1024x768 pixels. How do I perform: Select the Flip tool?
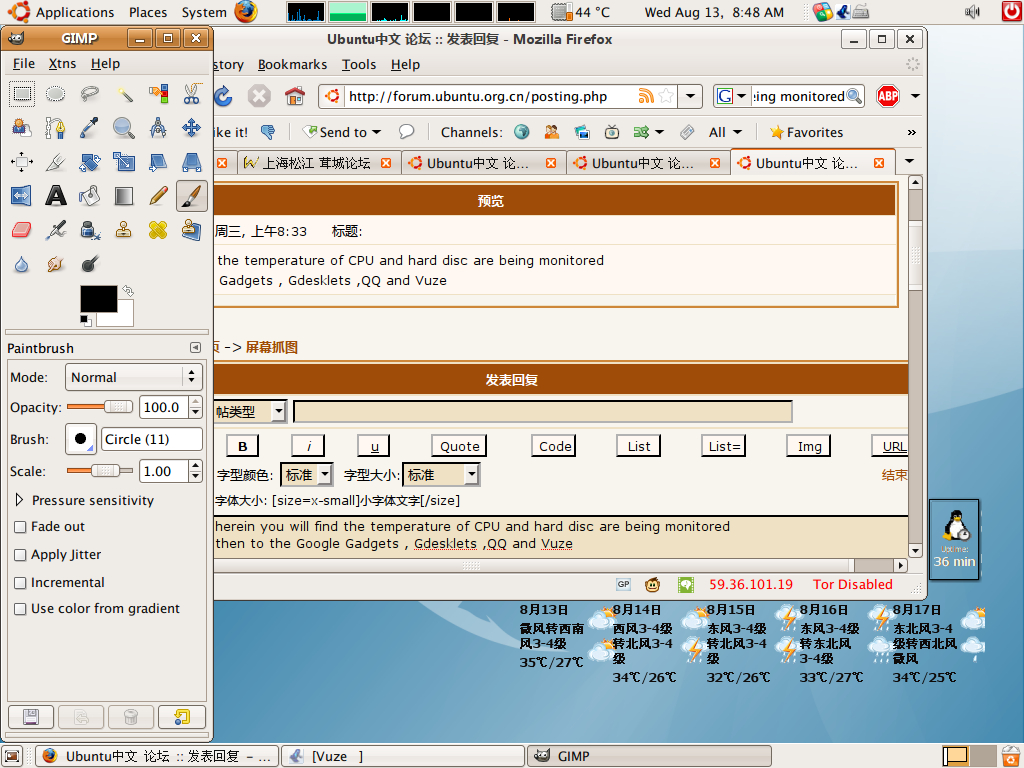pyautogui.click(x=22, y=196)
